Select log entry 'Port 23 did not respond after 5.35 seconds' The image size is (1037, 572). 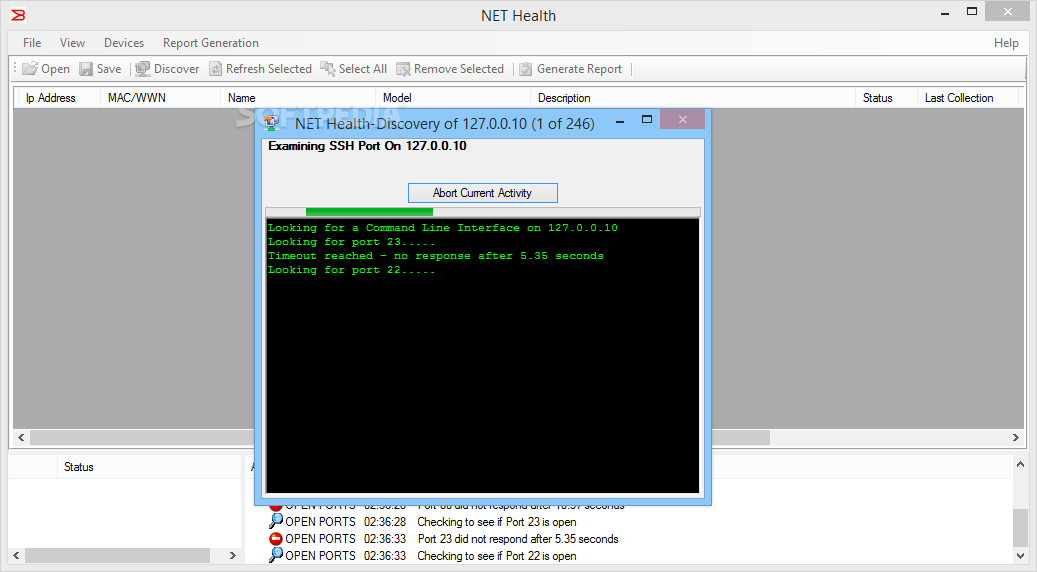[518, 539]
